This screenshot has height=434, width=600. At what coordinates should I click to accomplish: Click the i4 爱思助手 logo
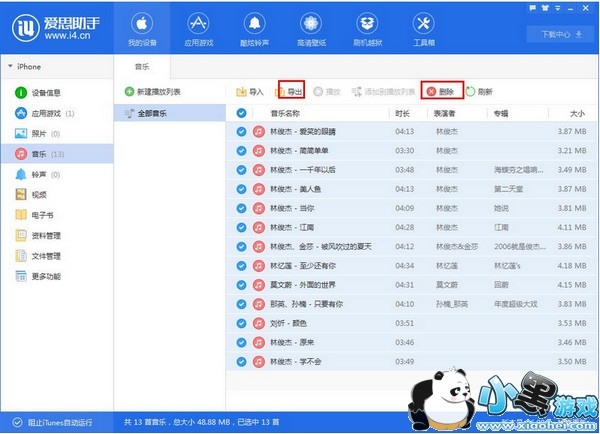pyautogui.click(x=56, y=28)
